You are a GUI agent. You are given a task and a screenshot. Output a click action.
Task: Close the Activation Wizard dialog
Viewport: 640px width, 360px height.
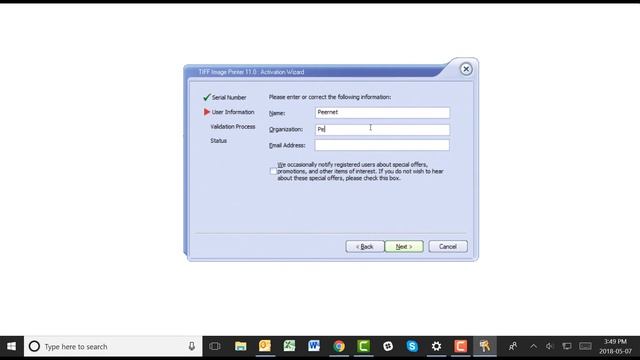point(466,69)
